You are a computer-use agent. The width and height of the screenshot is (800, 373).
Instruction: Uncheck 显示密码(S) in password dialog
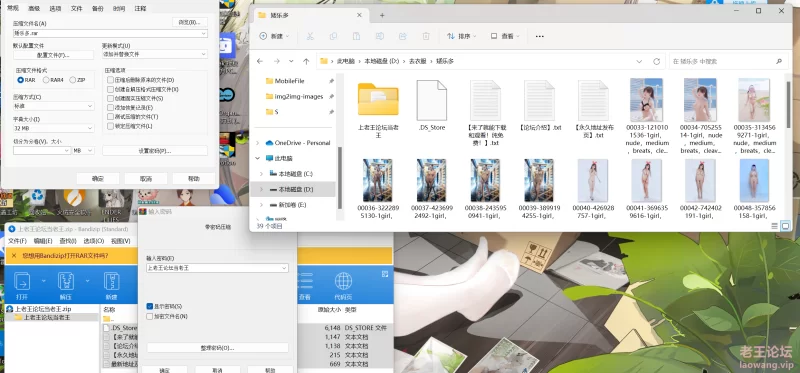149,306
